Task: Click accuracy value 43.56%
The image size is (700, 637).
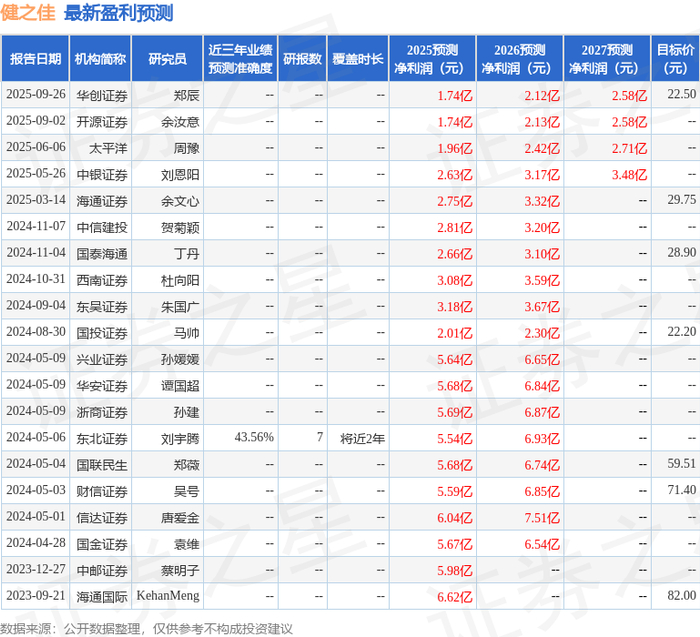Action: [254, 437]
